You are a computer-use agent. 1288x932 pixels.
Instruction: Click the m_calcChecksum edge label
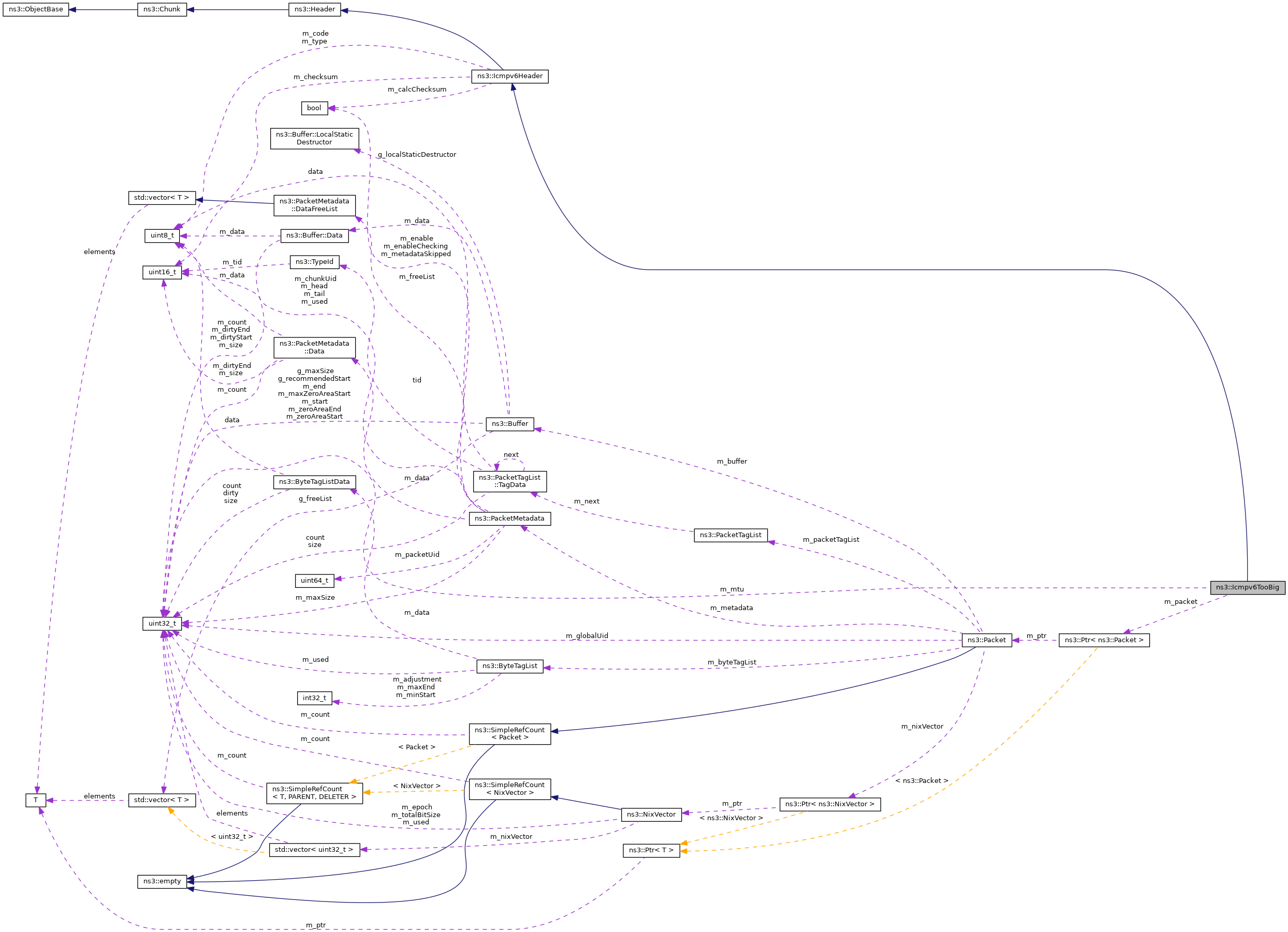click(417, 90)
